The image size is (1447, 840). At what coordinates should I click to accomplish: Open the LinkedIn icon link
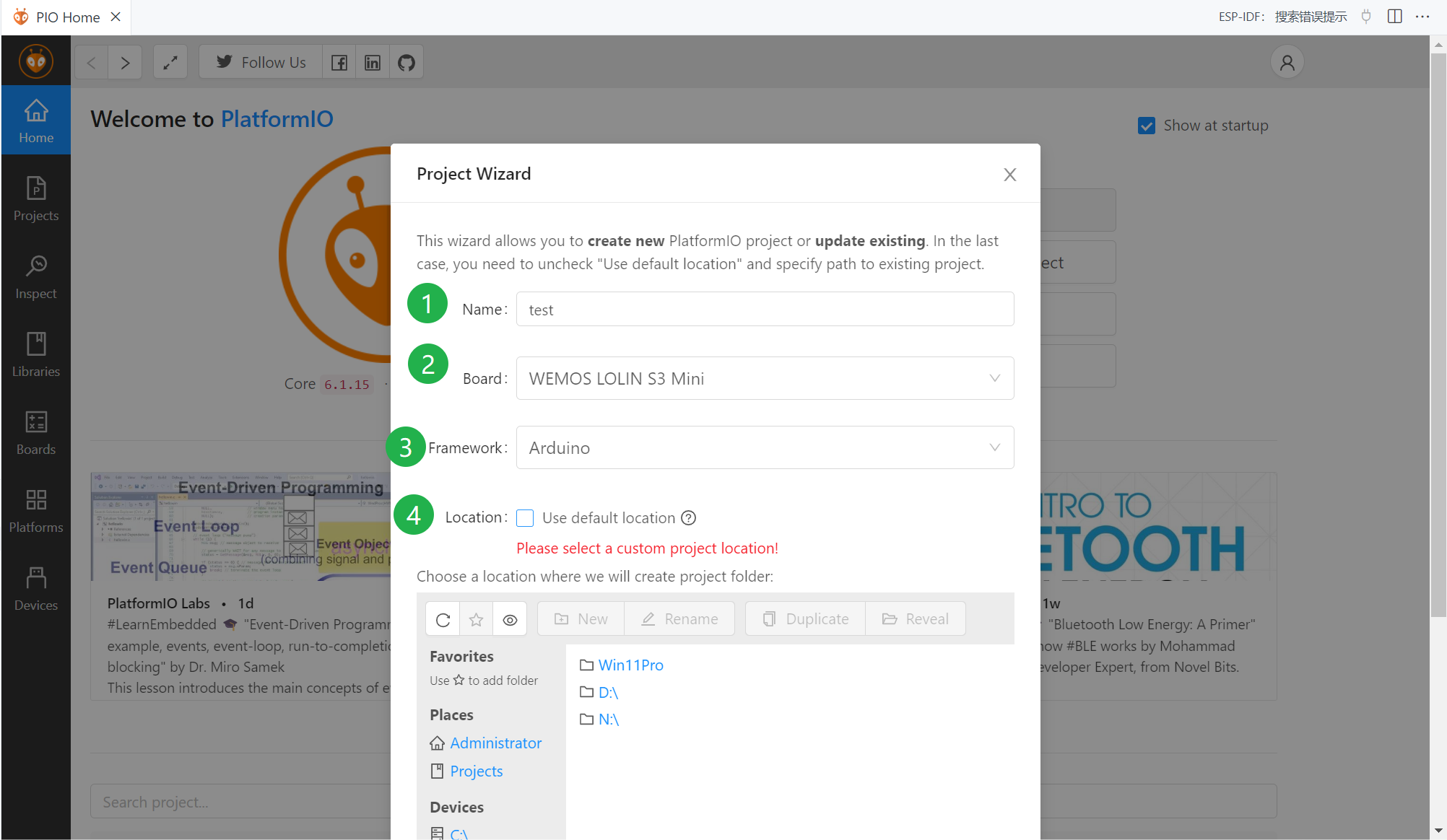373,63
